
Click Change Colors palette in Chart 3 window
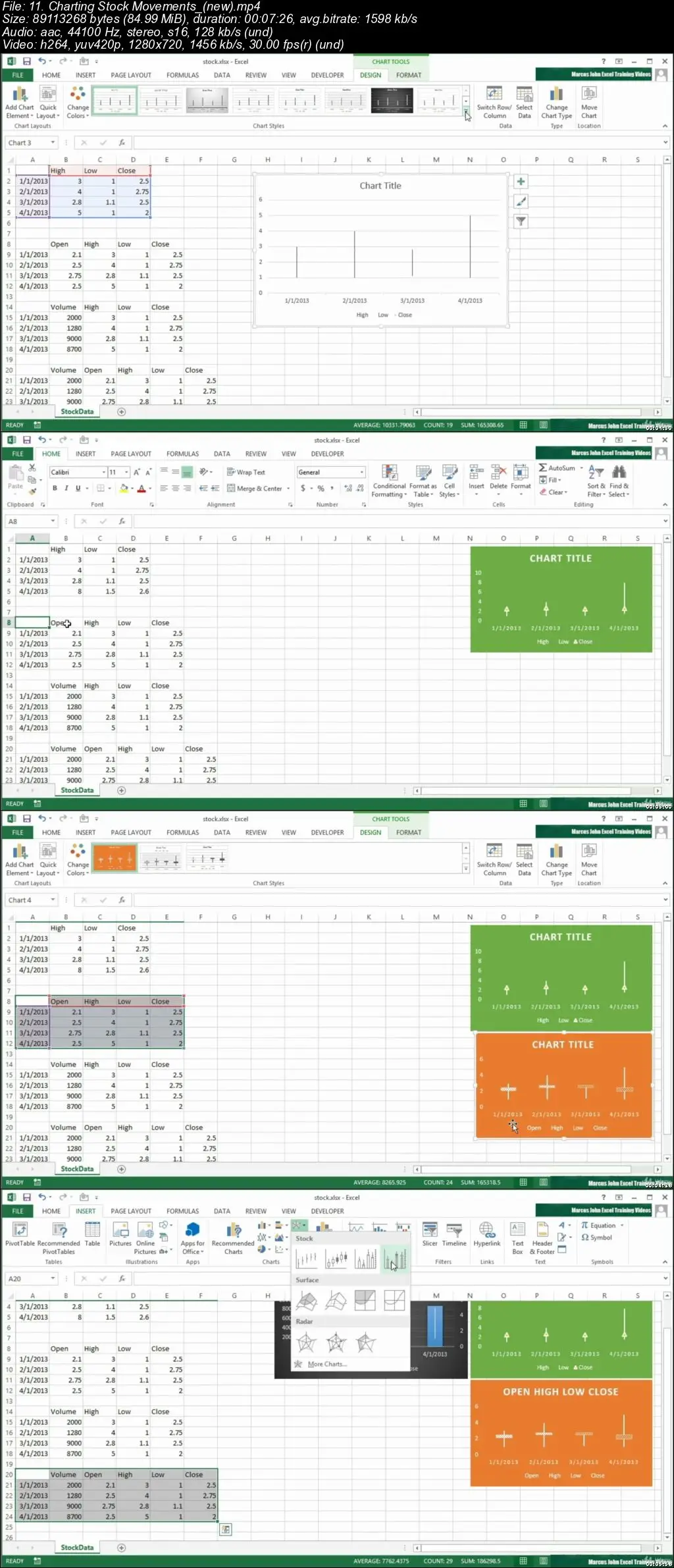78,102
